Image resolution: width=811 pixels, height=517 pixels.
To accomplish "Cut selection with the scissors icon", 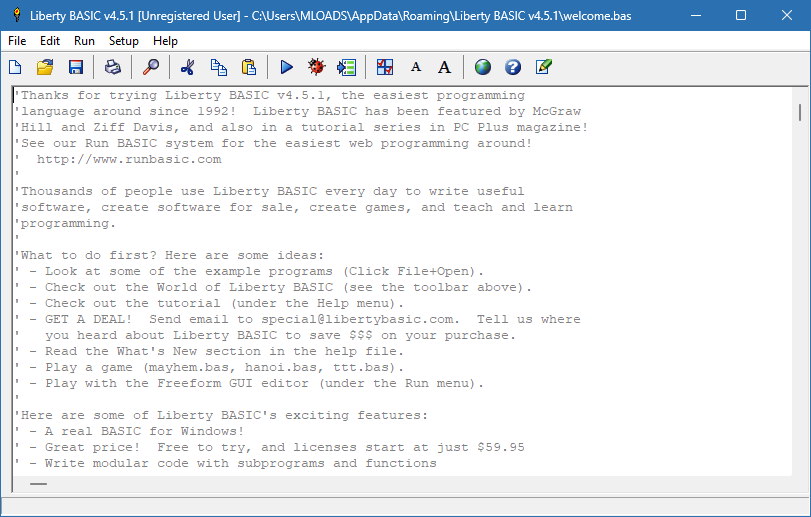I will (x=187, y=67).
